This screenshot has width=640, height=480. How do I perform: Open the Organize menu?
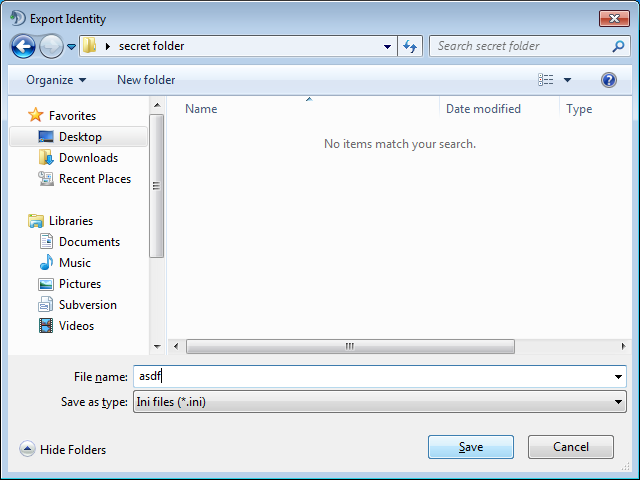click(x=56, y=80)
